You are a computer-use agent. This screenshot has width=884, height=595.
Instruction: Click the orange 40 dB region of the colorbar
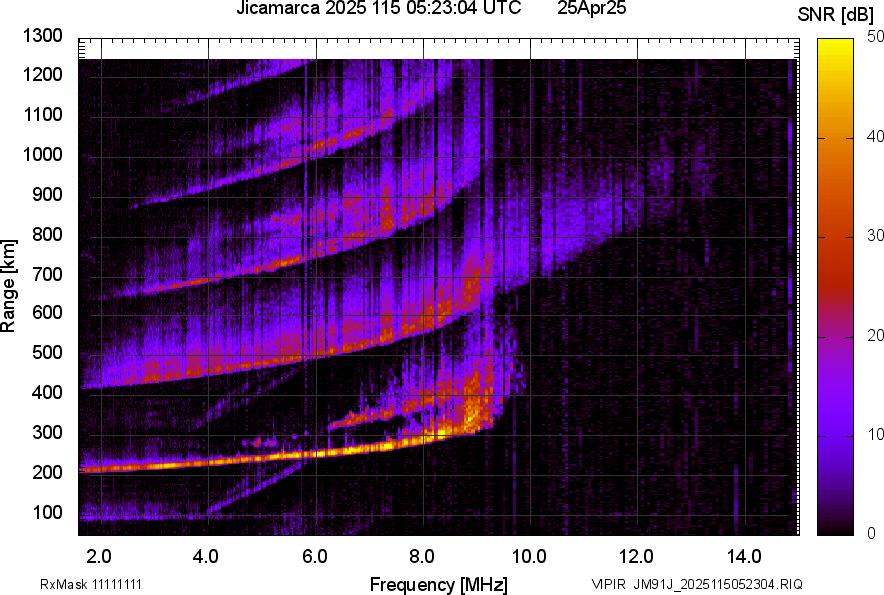tap(836, 138)
